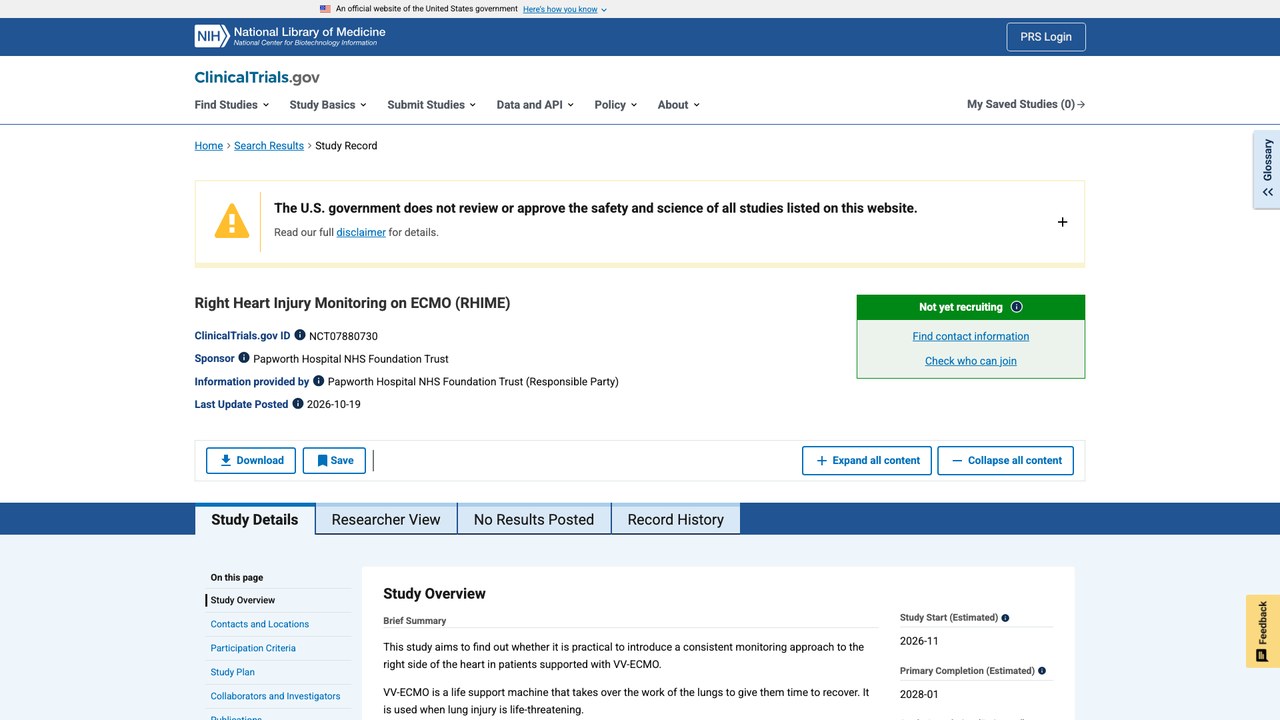Jump to Study Plan section
This screenshot has height=720, width=1280.
pos(232,672)
